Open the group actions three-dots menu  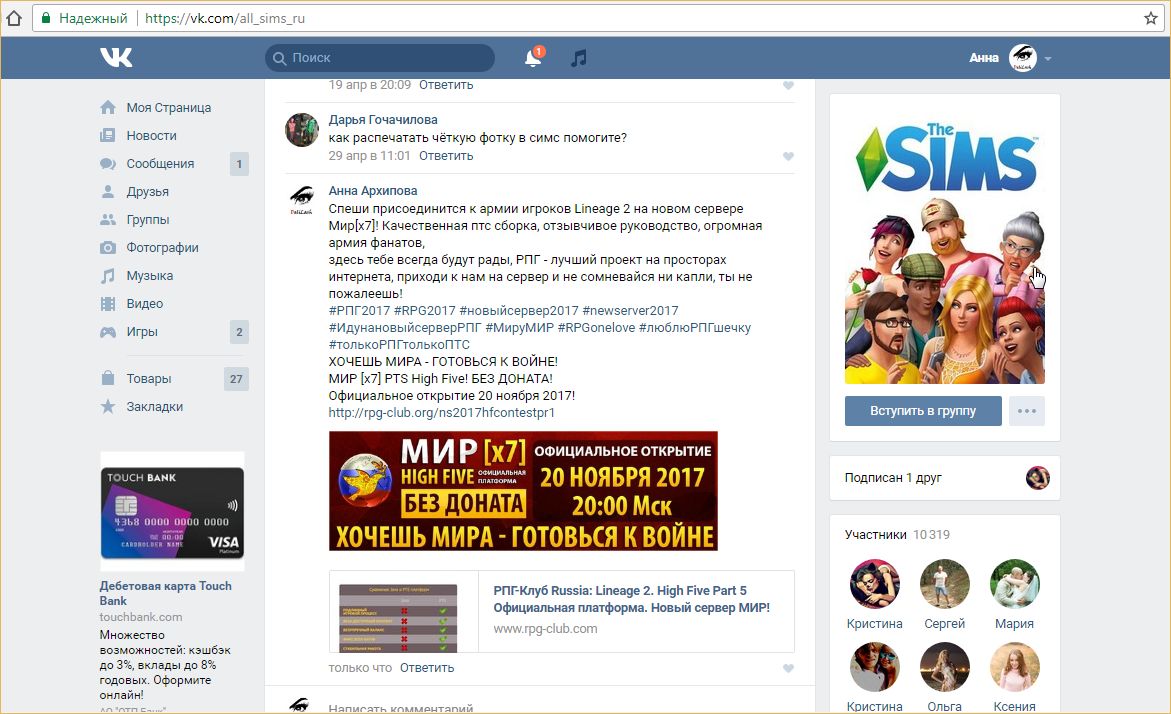(1027, 411)
